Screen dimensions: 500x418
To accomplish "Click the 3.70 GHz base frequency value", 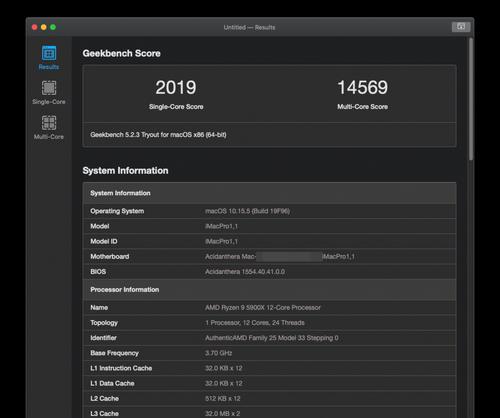I will 219,353.
